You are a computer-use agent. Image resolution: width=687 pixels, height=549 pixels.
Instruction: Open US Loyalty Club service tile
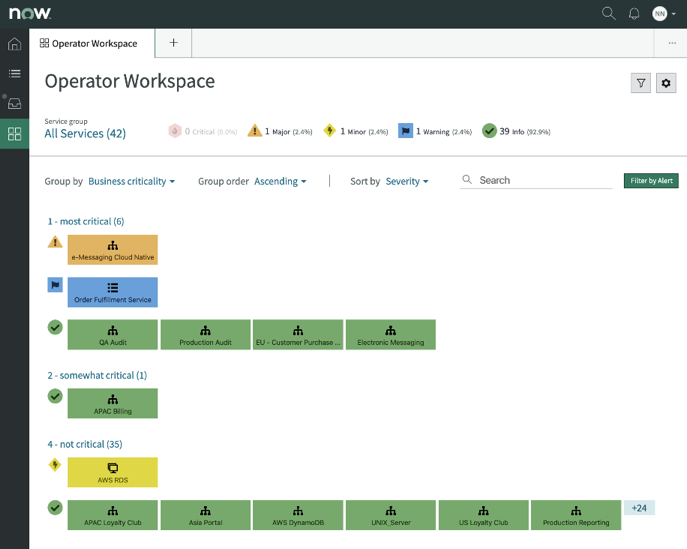[484, 515]
